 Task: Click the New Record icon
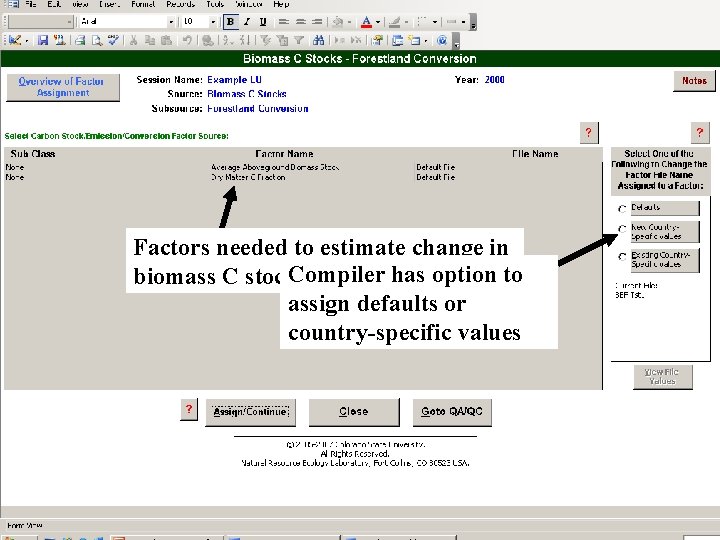click(x=340, y=40)
